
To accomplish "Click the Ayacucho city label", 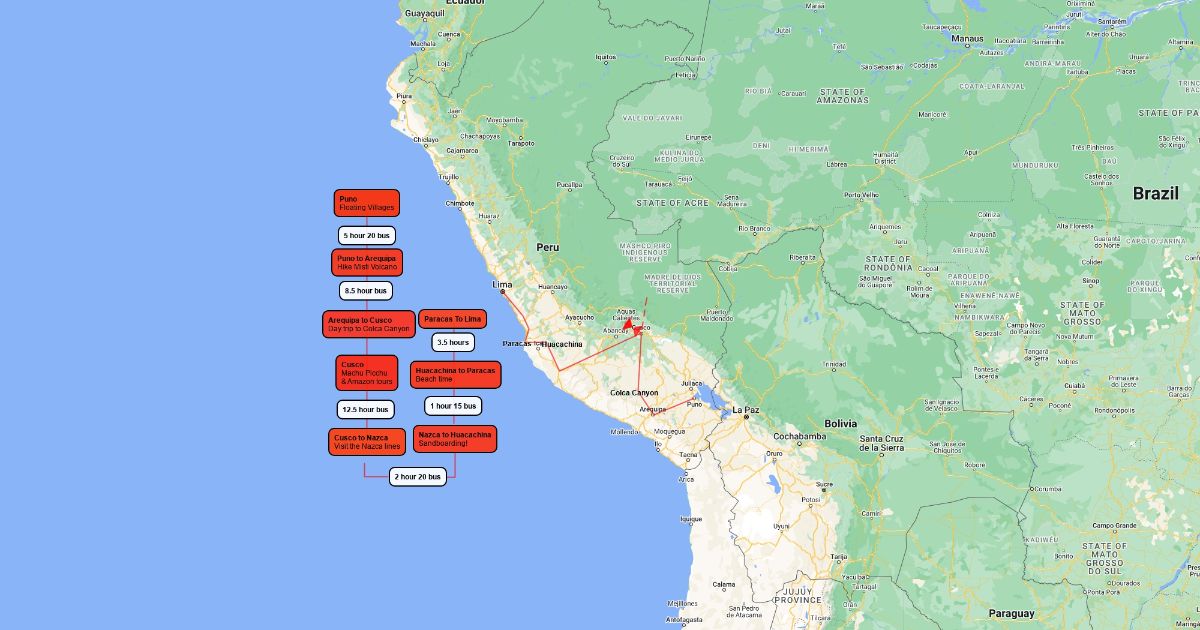I will tap(579, 318).
